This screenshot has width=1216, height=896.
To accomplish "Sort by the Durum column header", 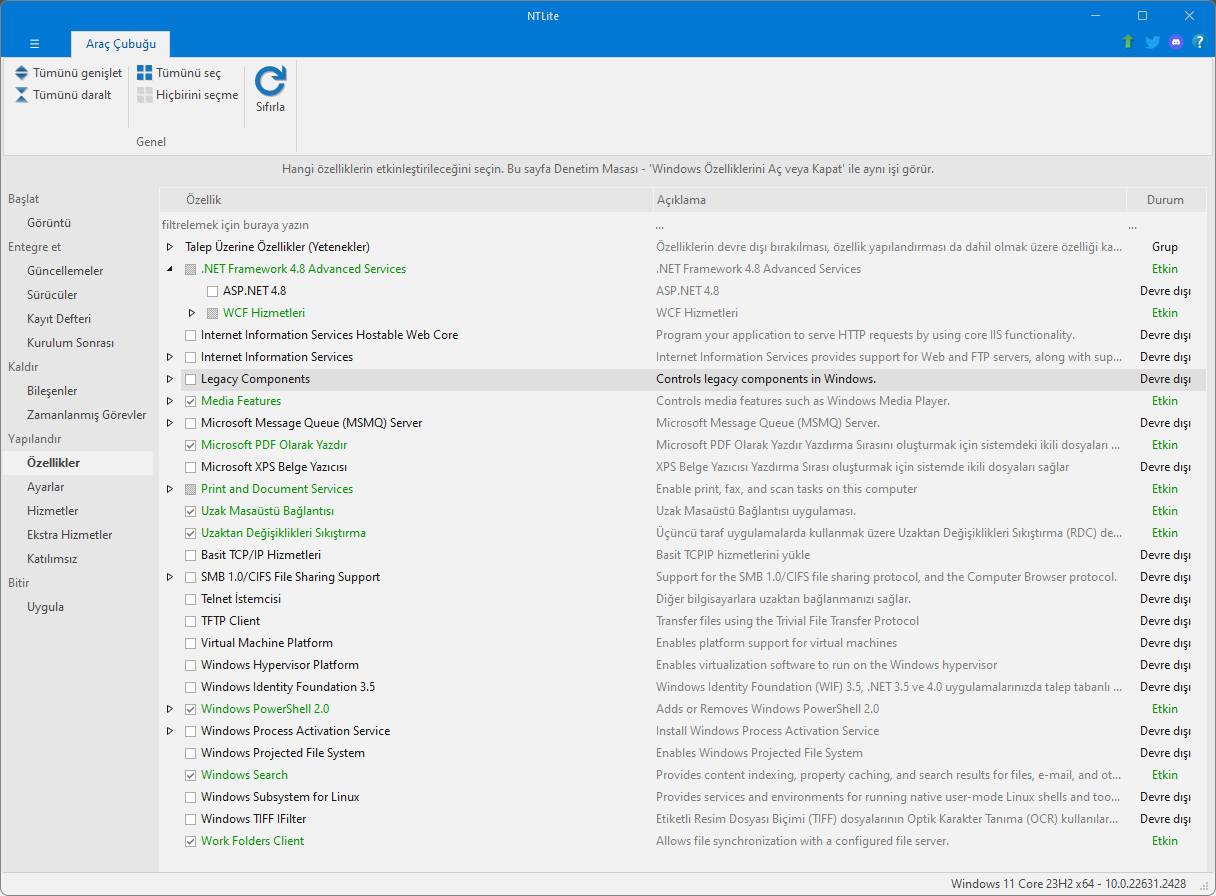I will coord(1165,200).
